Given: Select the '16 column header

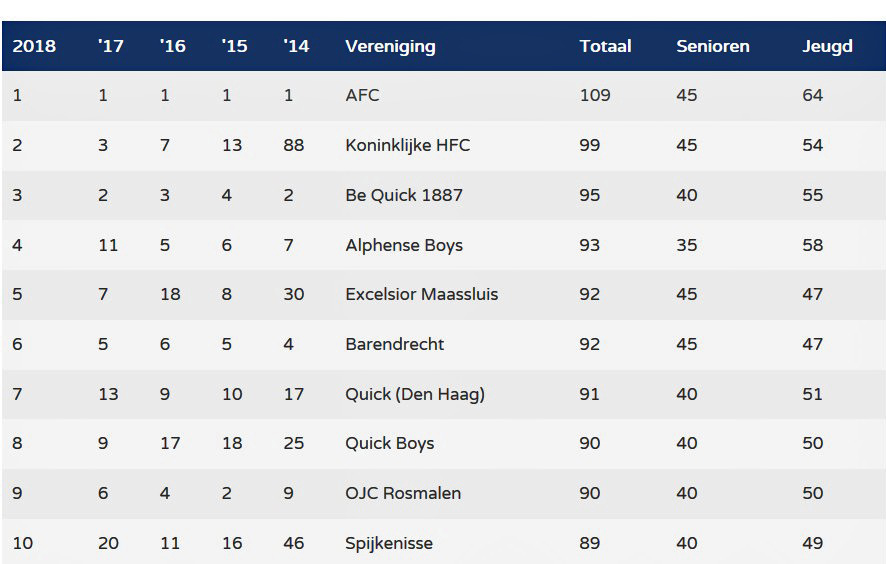Looking at the screenshot, I should (x=172, y=46).
